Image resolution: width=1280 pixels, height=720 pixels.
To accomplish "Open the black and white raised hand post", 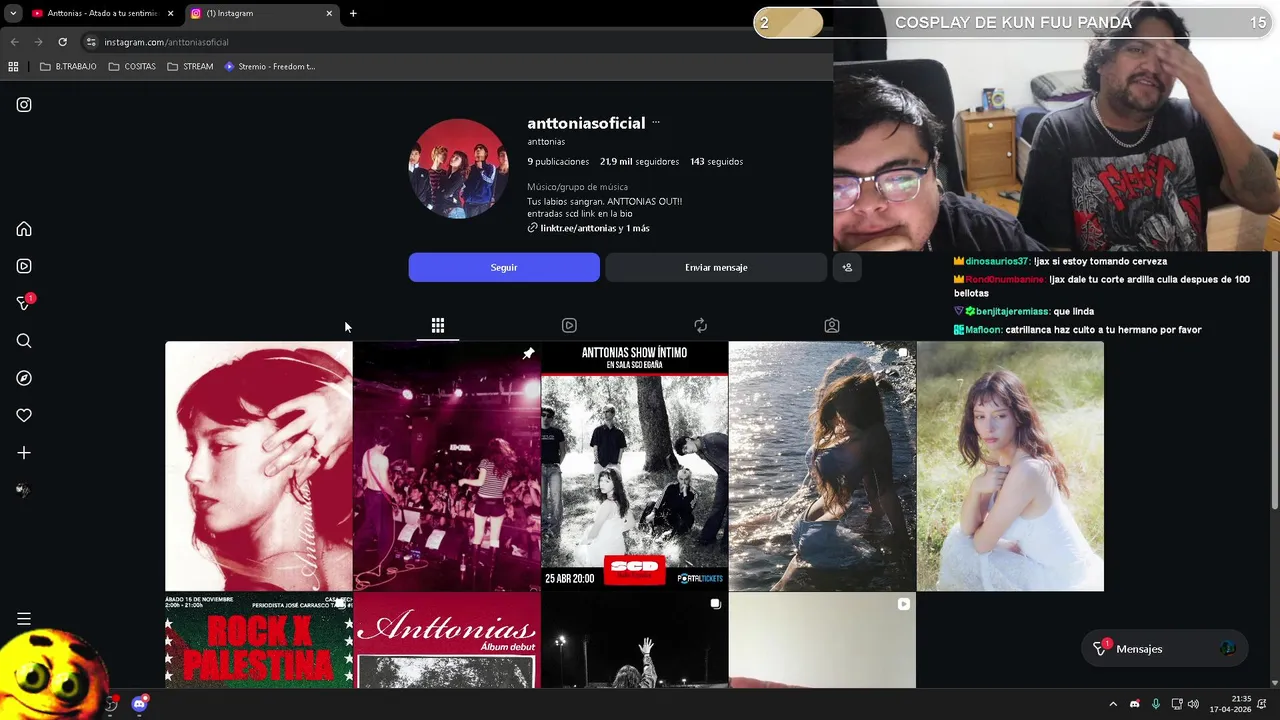I will [x=635, y=640].
